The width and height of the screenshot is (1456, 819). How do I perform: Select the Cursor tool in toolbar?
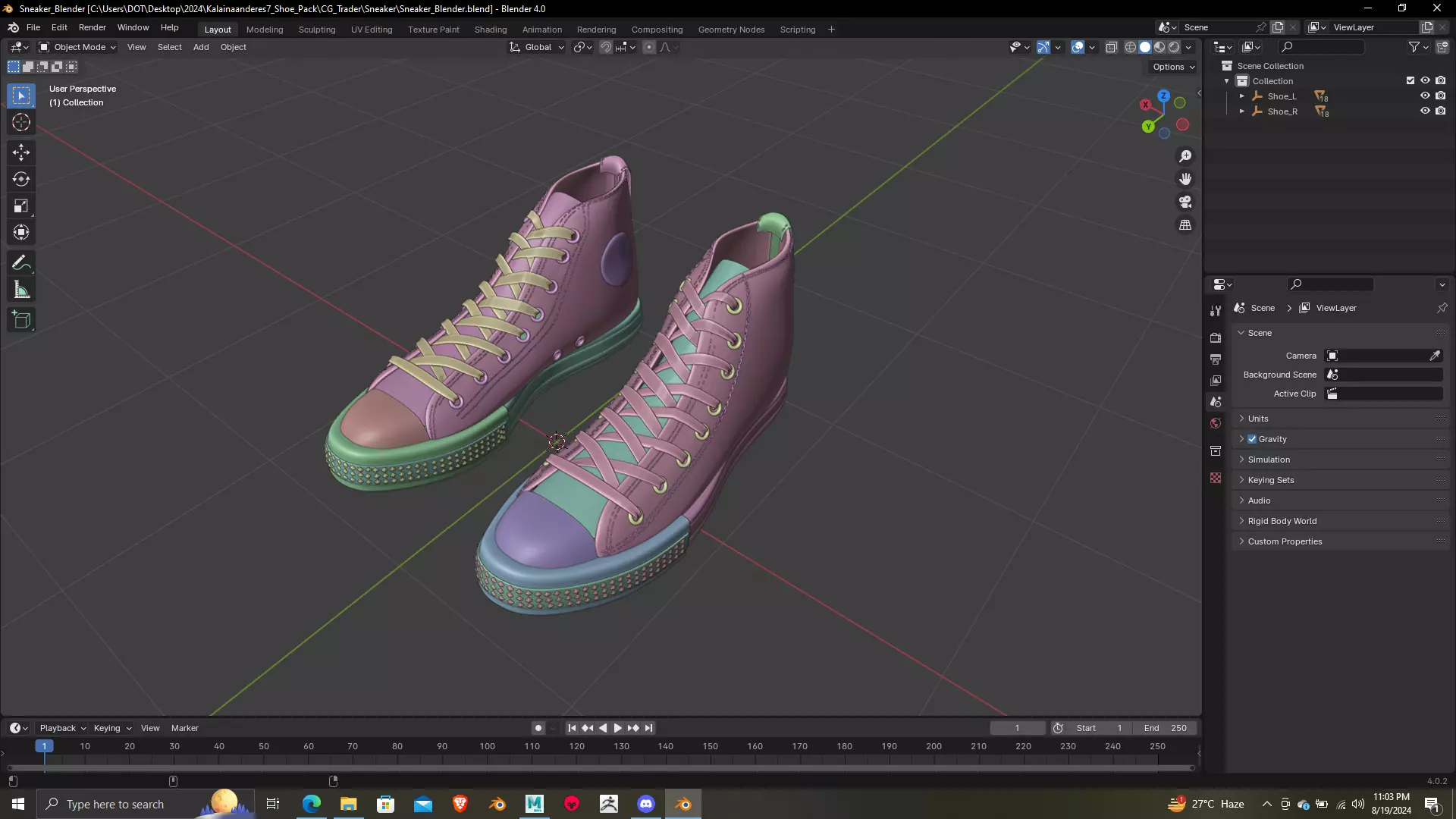click(21, 122)
